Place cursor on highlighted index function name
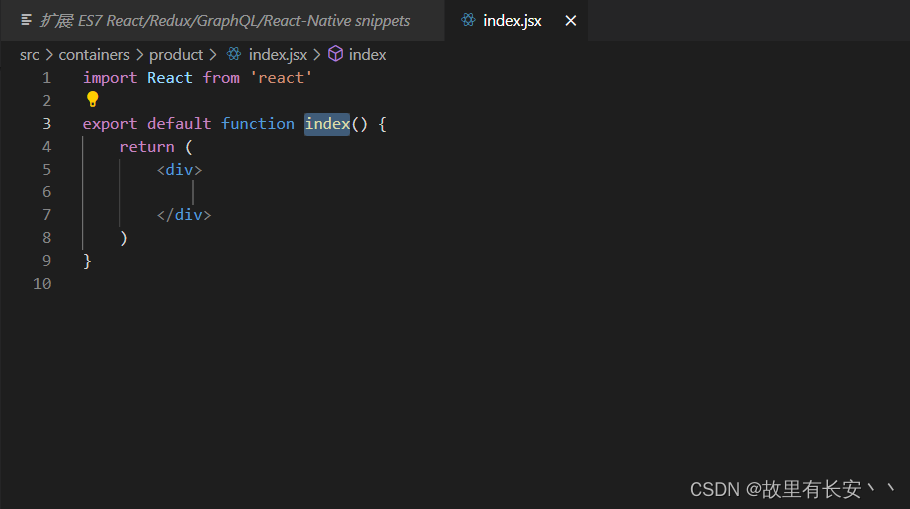 [327, 124]
